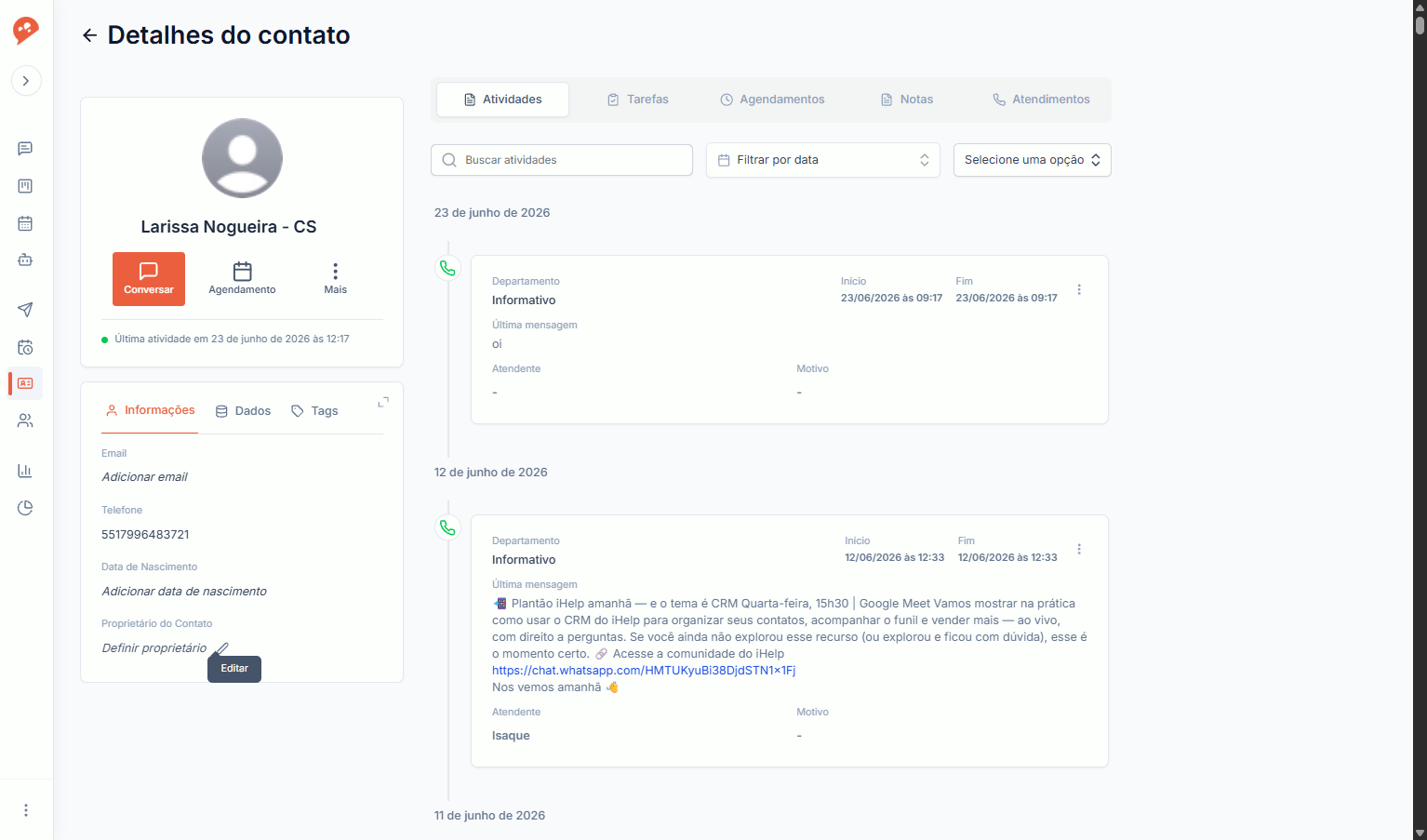Click Adicionar data de nascimento
Screen dimensions: 1427x840
click(x=184, y=592)
